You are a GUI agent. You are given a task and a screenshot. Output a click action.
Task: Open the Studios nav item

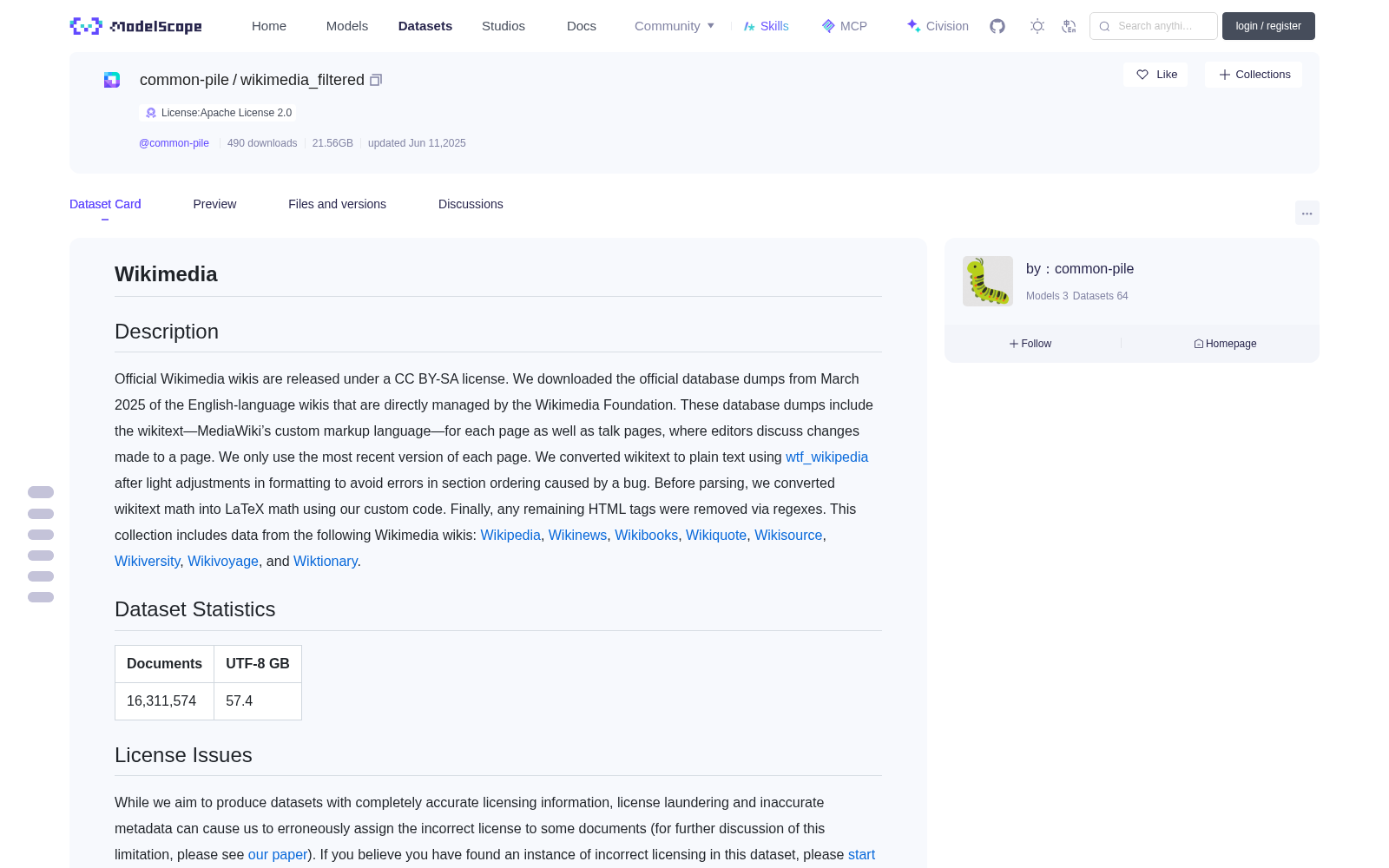(504, 26)
